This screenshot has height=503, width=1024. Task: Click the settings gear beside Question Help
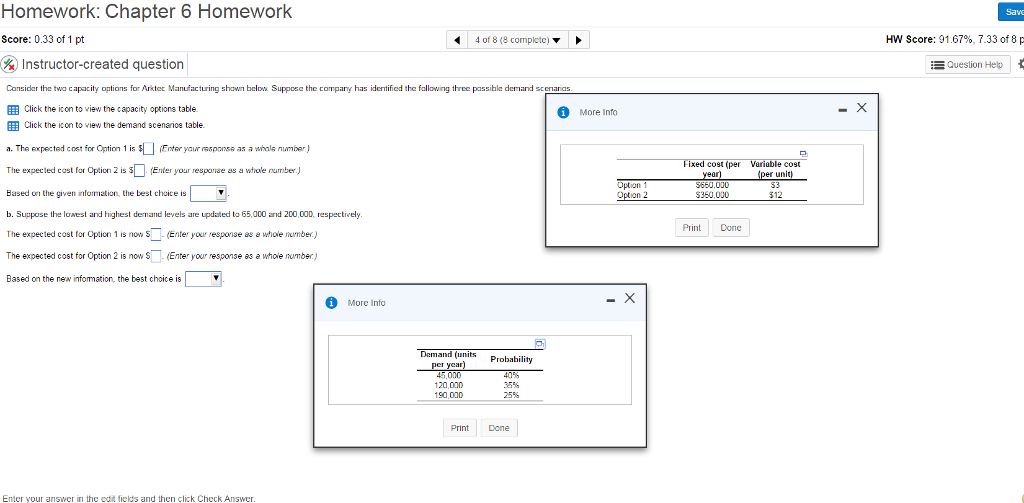point(1019,64)
